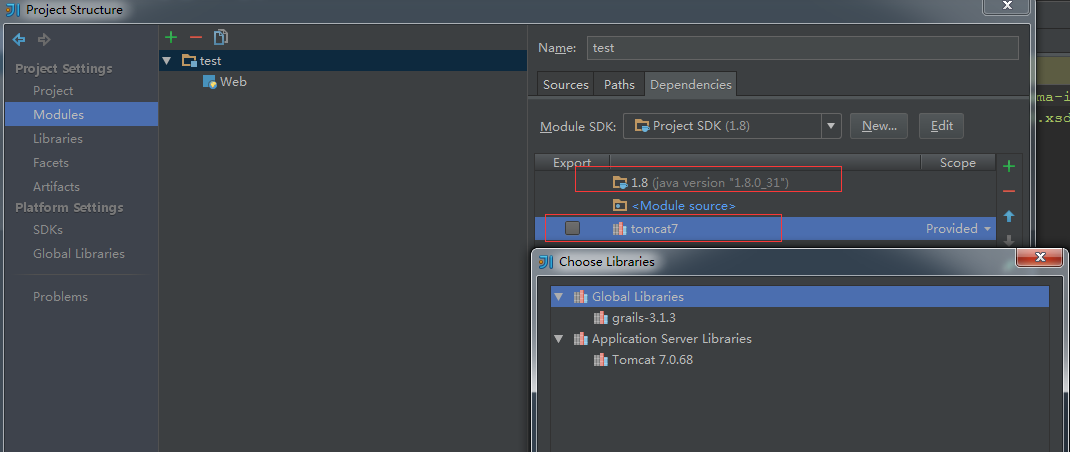Click the Export column header
This screenshot has height=452, width=1070.
[x=572, y=163]
